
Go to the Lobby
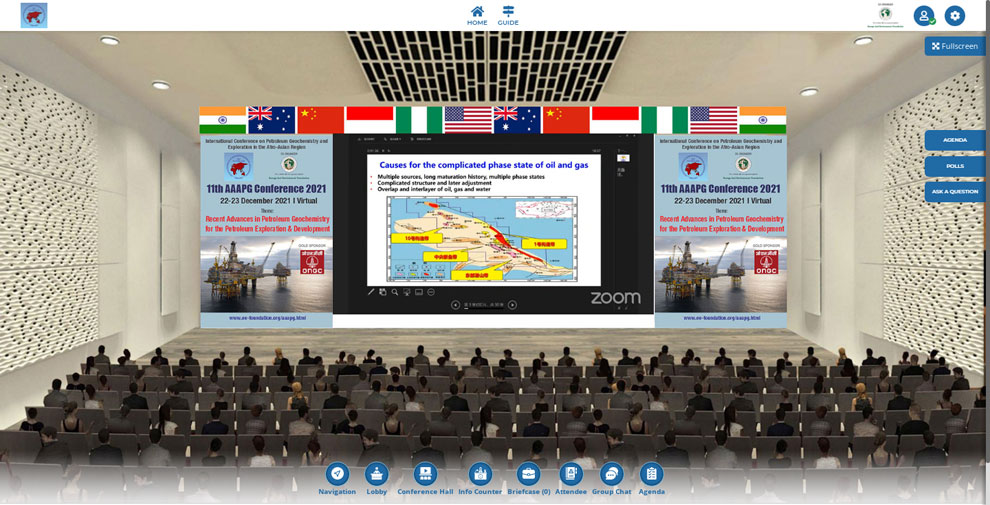click(x=377, y=478)
